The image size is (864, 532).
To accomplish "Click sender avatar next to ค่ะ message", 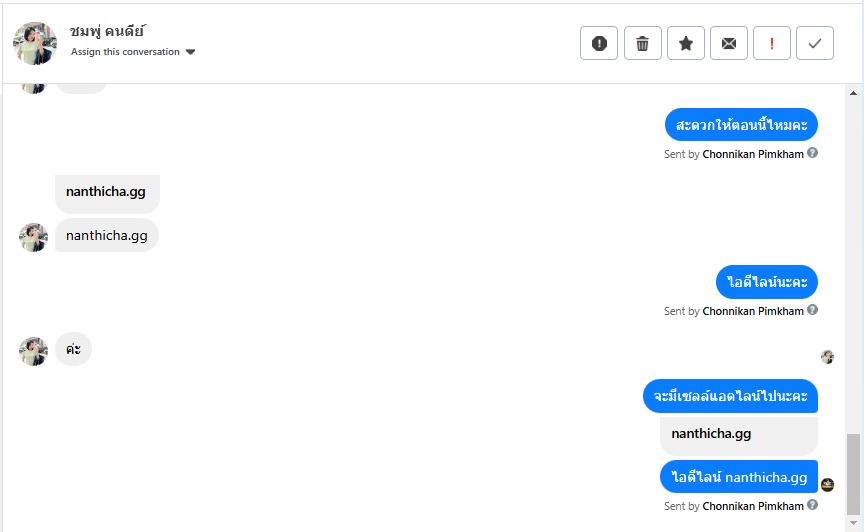I will click(34, 351).
